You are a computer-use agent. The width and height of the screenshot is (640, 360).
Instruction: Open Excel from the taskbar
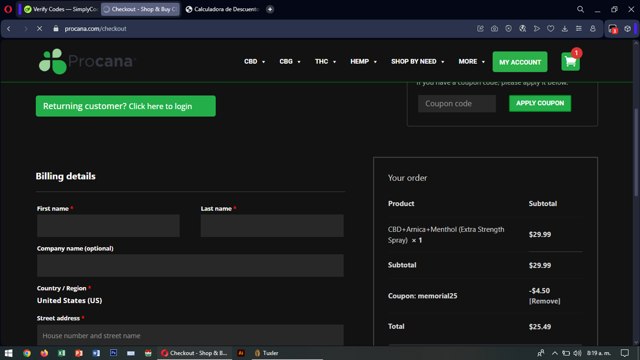pyautogui.click(x=62, y=353)
